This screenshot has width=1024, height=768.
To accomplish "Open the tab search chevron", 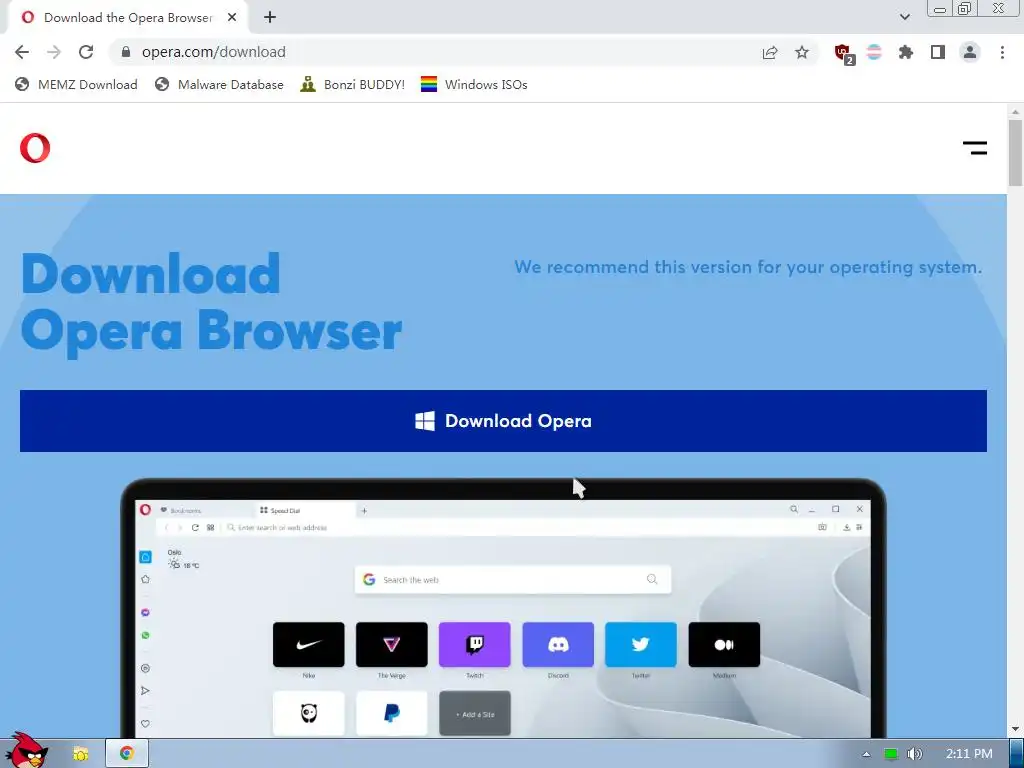I will [904, 17].
